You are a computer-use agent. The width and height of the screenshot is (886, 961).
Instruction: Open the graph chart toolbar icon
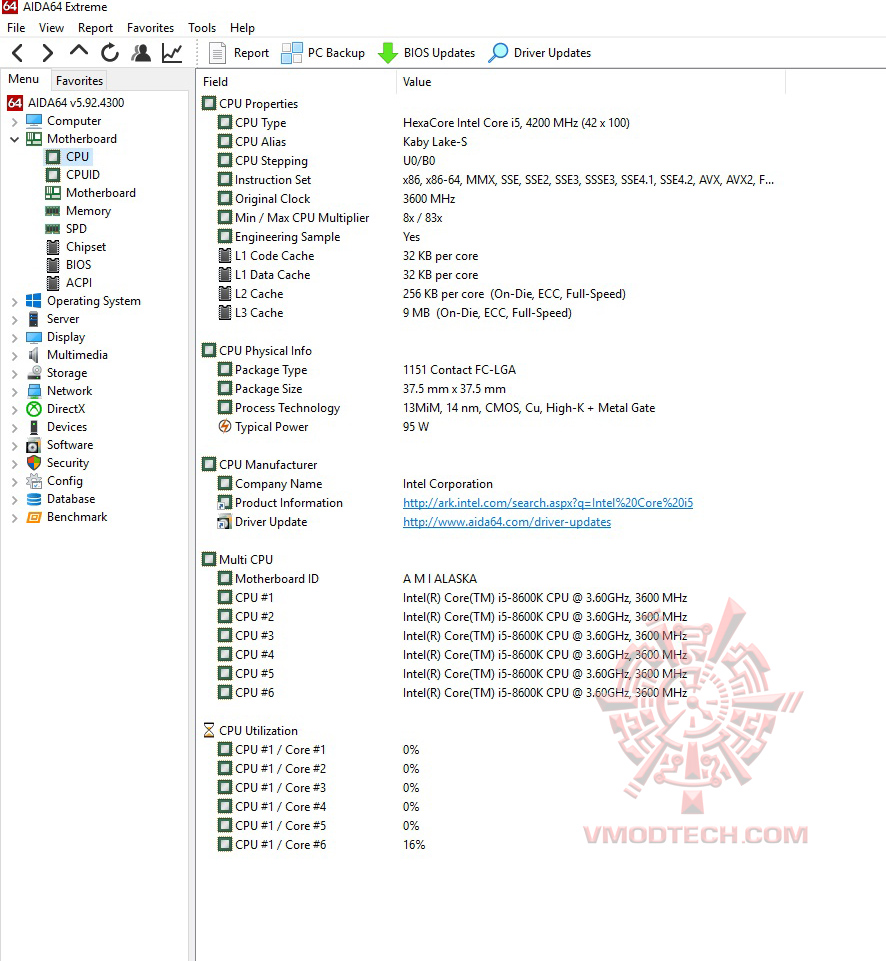pyautogui.click(x=172, y=53)
